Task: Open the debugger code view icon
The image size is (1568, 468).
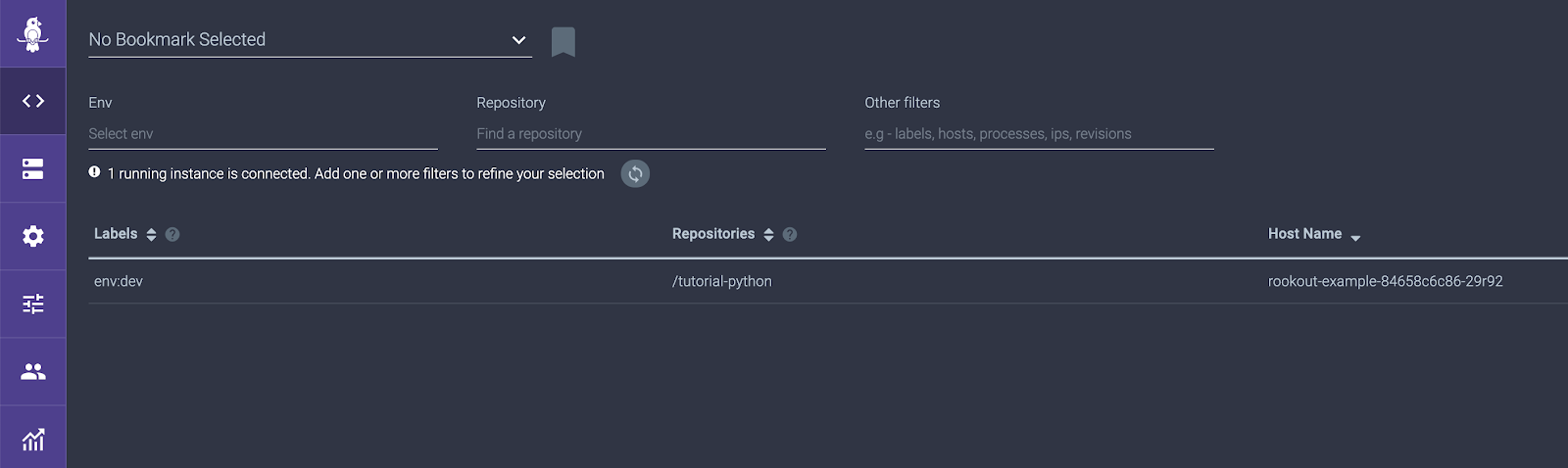Action: (x=33, y=101)
